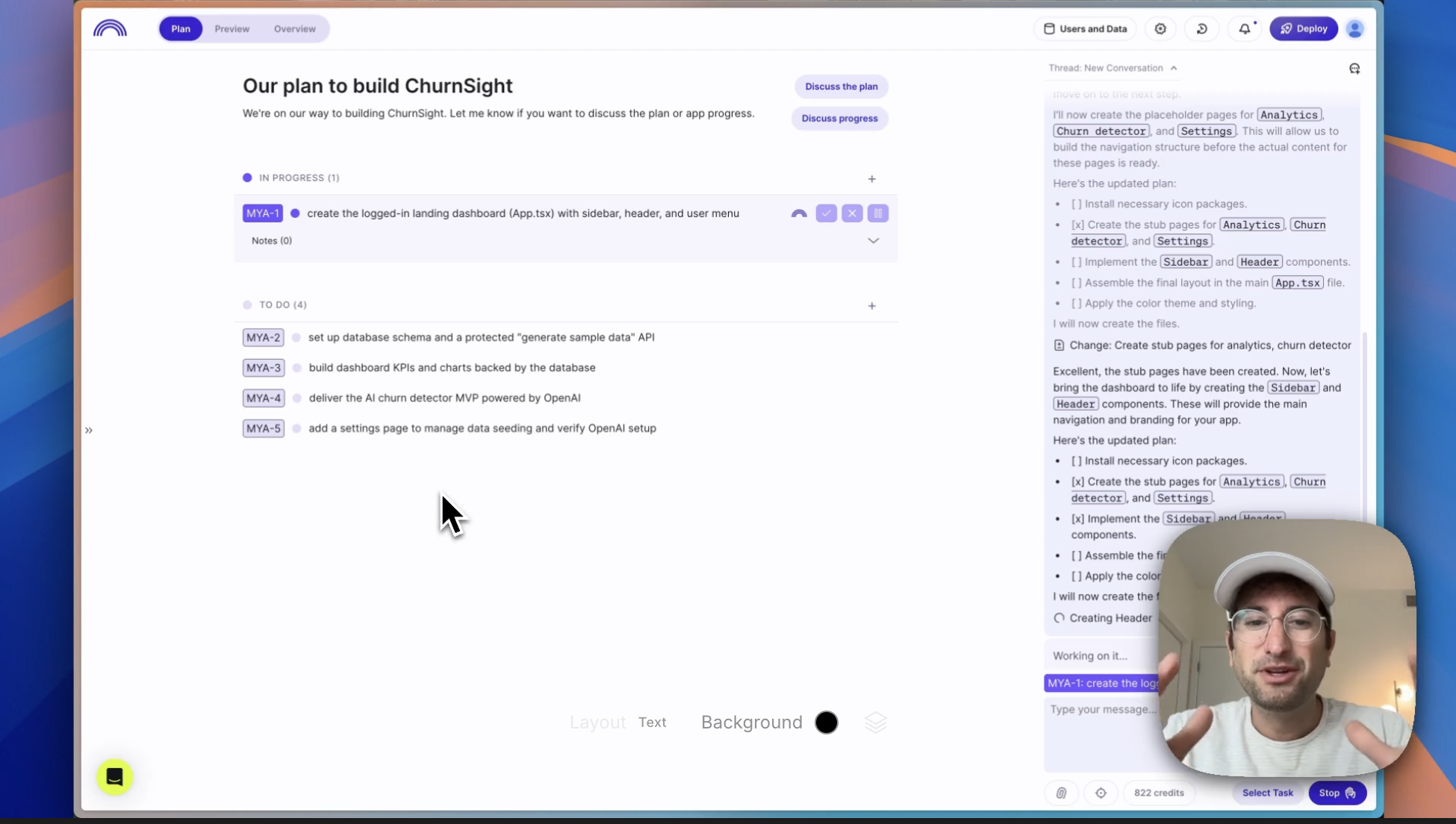
Task: Collapse the New Conversation thread
Action: 1173,67
